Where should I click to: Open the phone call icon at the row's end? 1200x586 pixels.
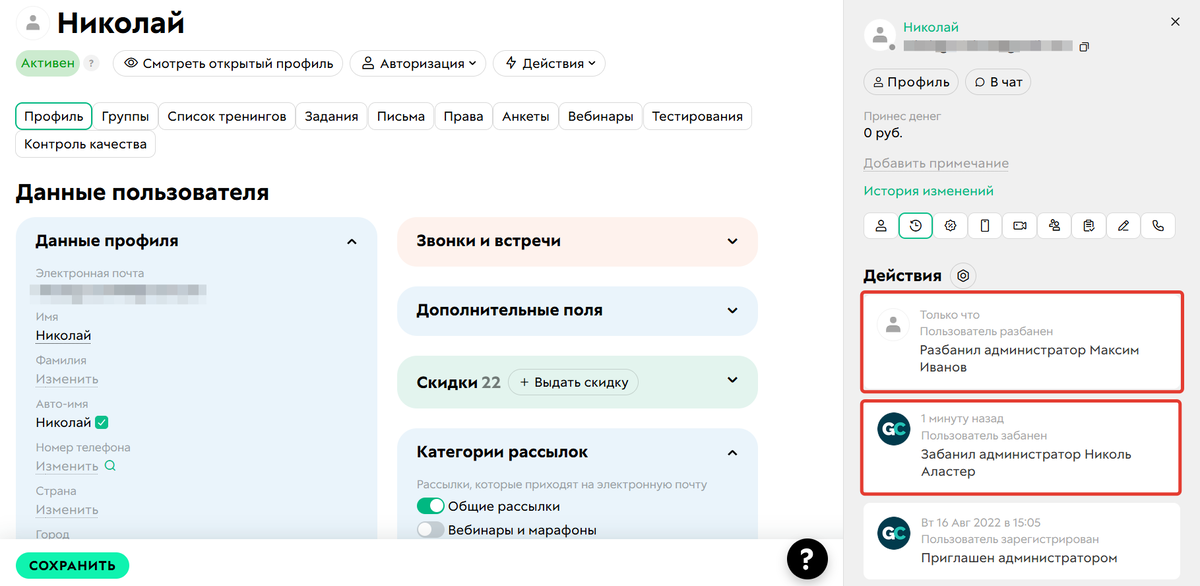(1158, 225)
